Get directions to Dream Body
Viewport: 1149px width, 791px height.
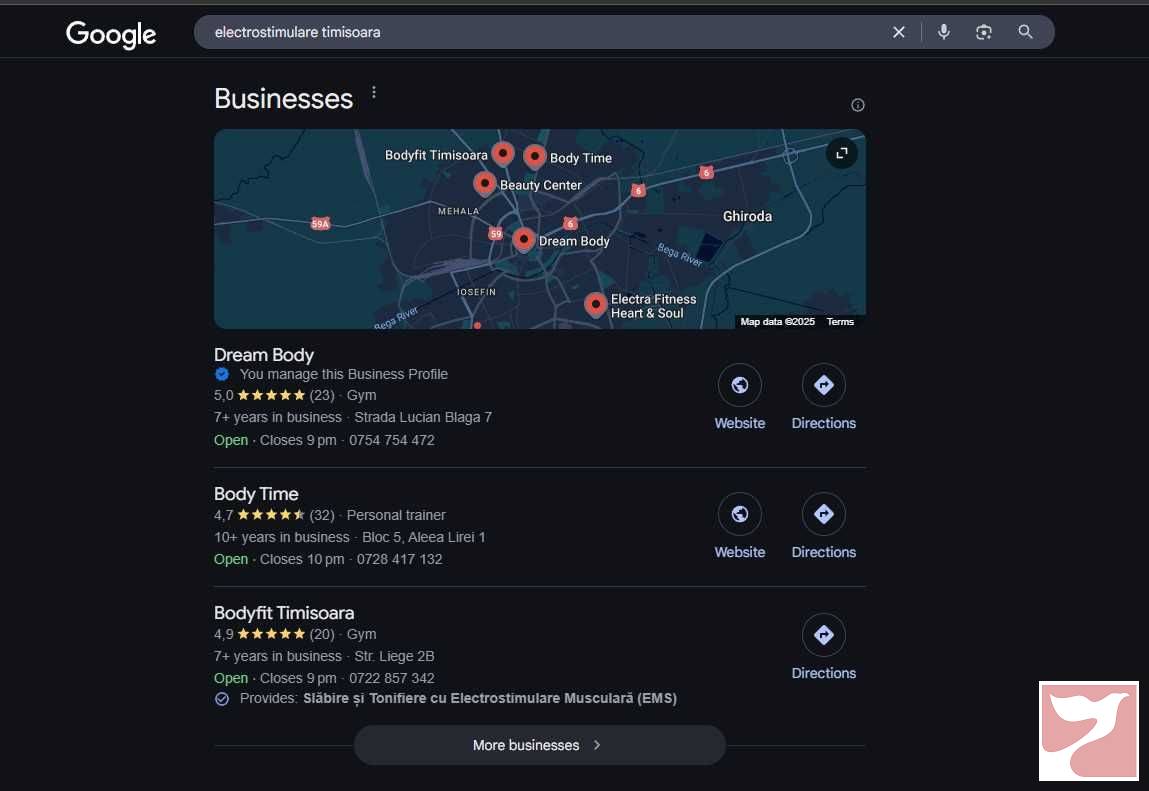point(824,385)
